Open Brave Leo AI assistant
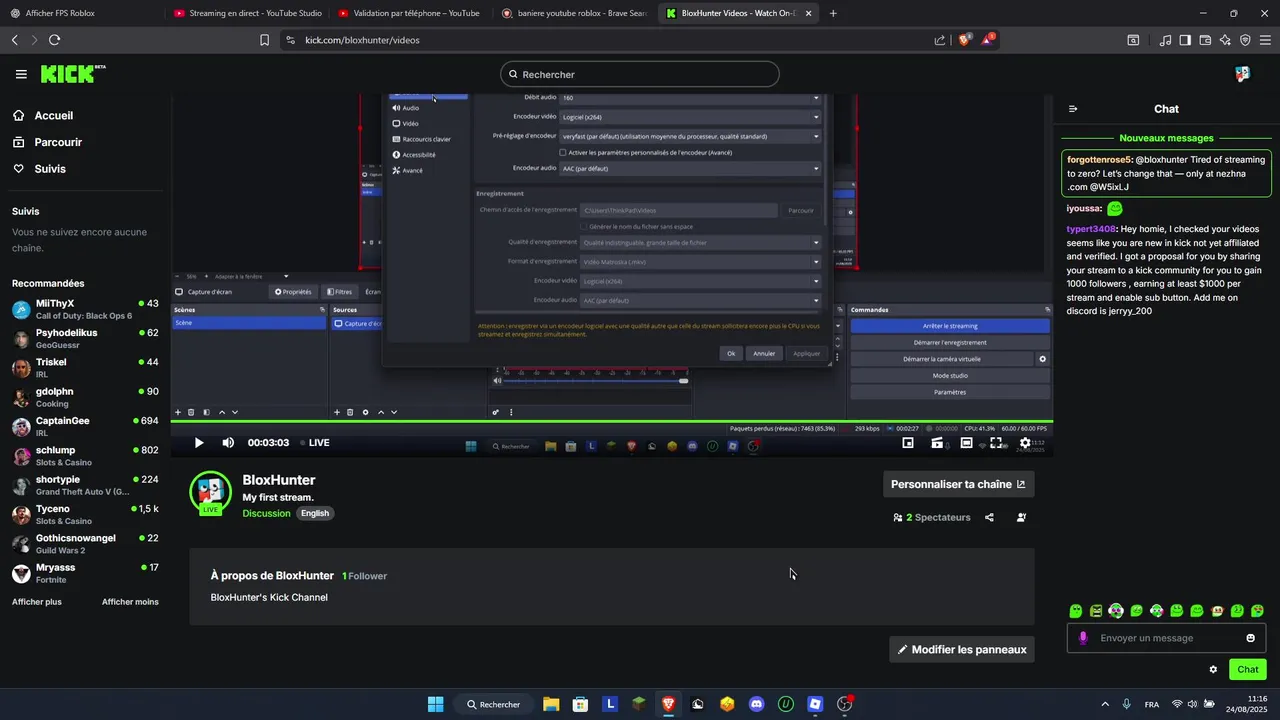This screenshot has height=720, width=1280. click(x=1226, y=40)
